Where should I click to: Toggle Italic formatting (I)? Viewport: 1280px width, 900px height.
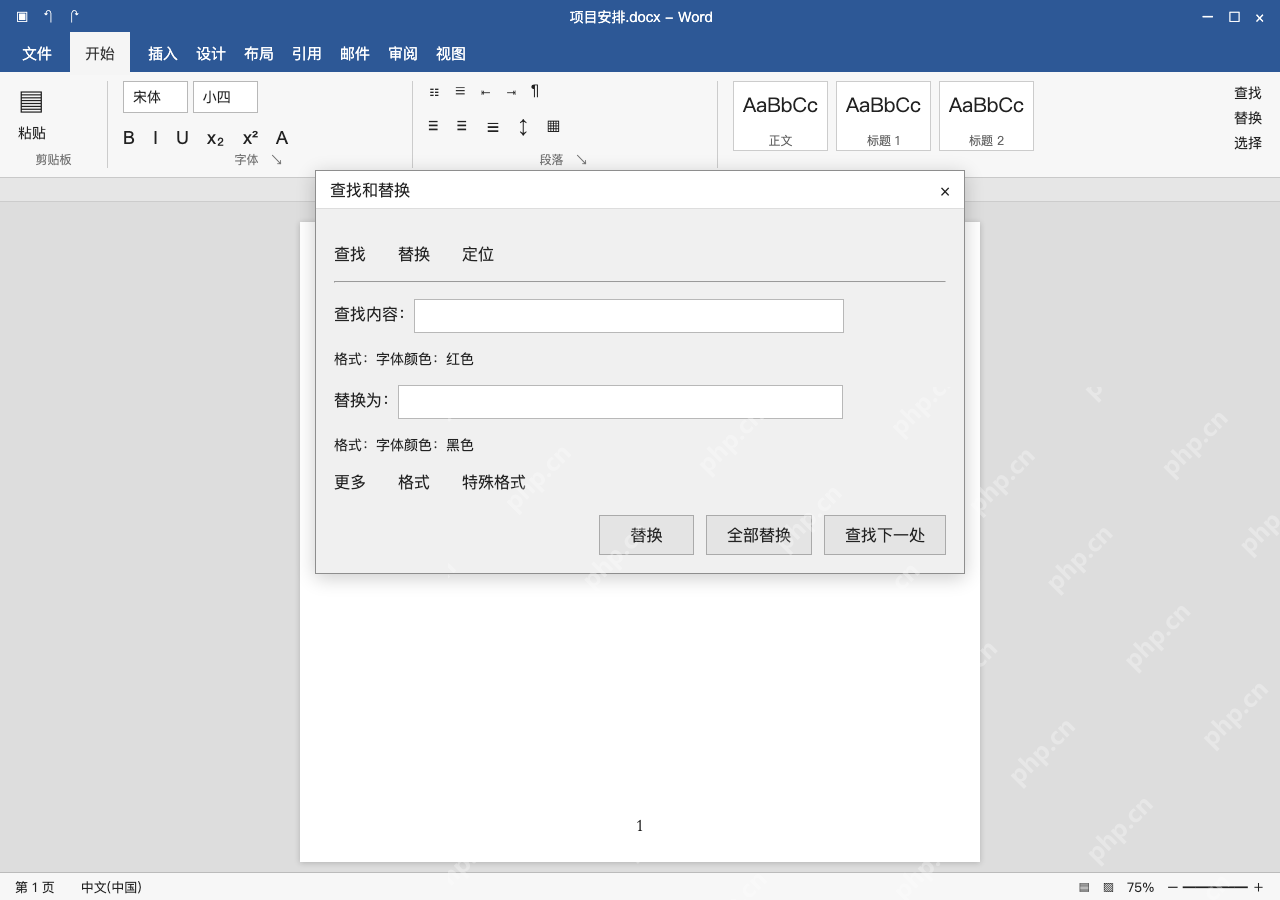pos(155,138)
